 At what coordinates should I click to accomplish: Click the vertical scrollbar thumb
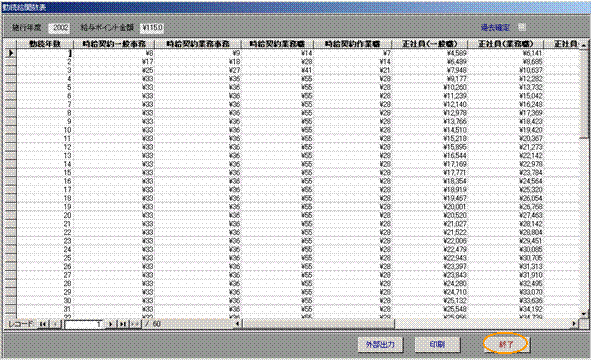(584, 94)
